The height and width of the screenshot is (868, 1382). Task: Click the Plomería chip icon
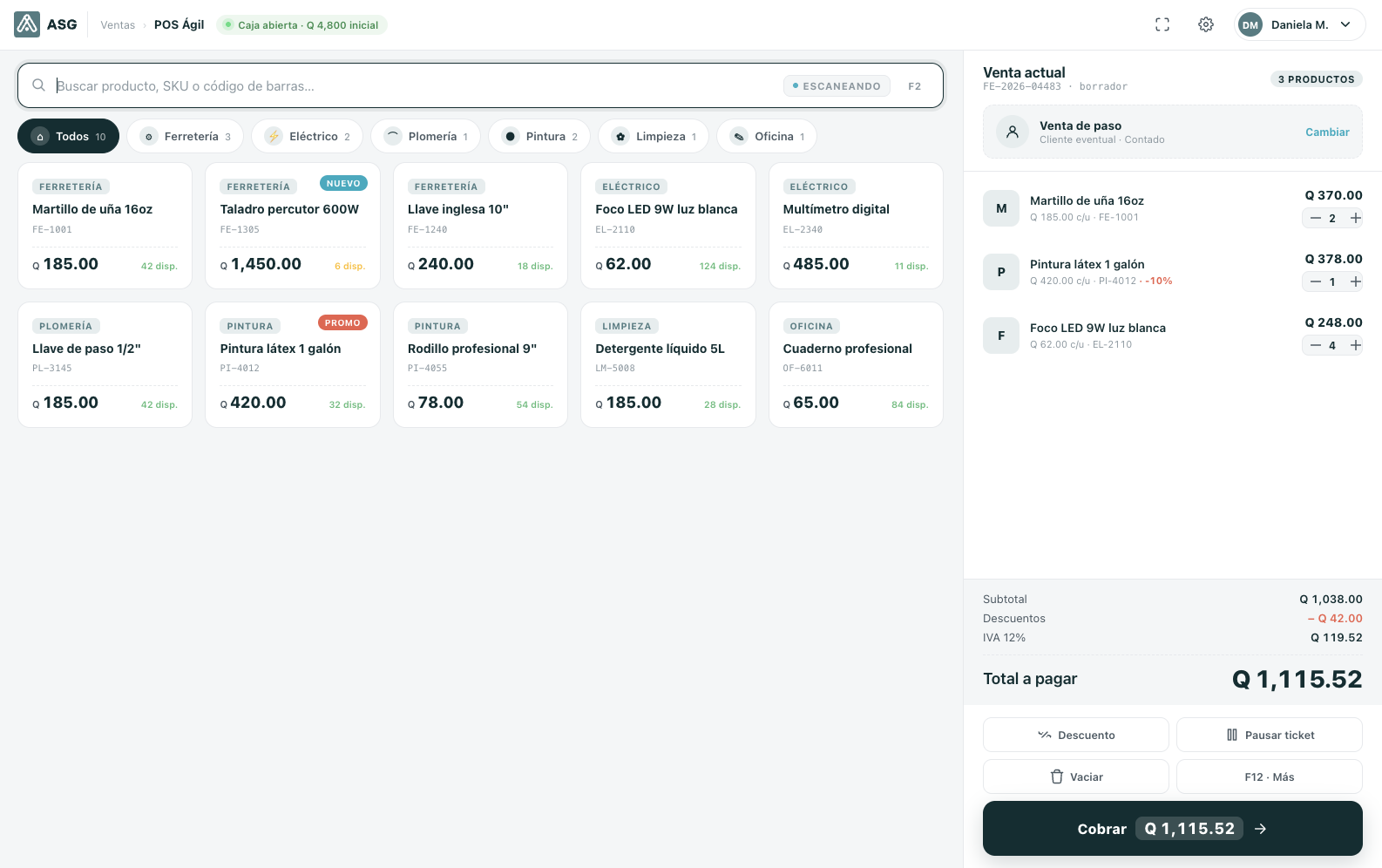click(393, 136)
